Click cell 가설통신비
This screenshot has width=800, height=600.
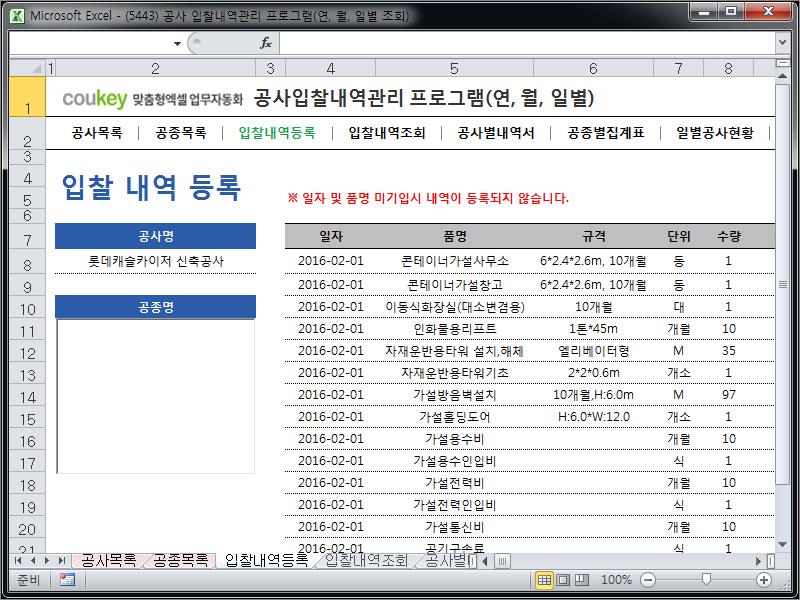point(455,527)
